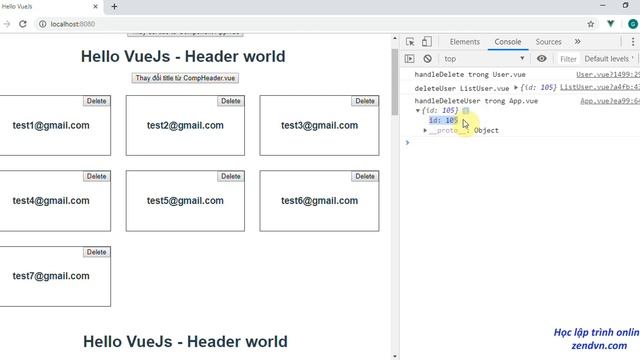Screen dimensions: 640x360
Task: Toggle device toolbar in DevTools
Action: [427, 42]
